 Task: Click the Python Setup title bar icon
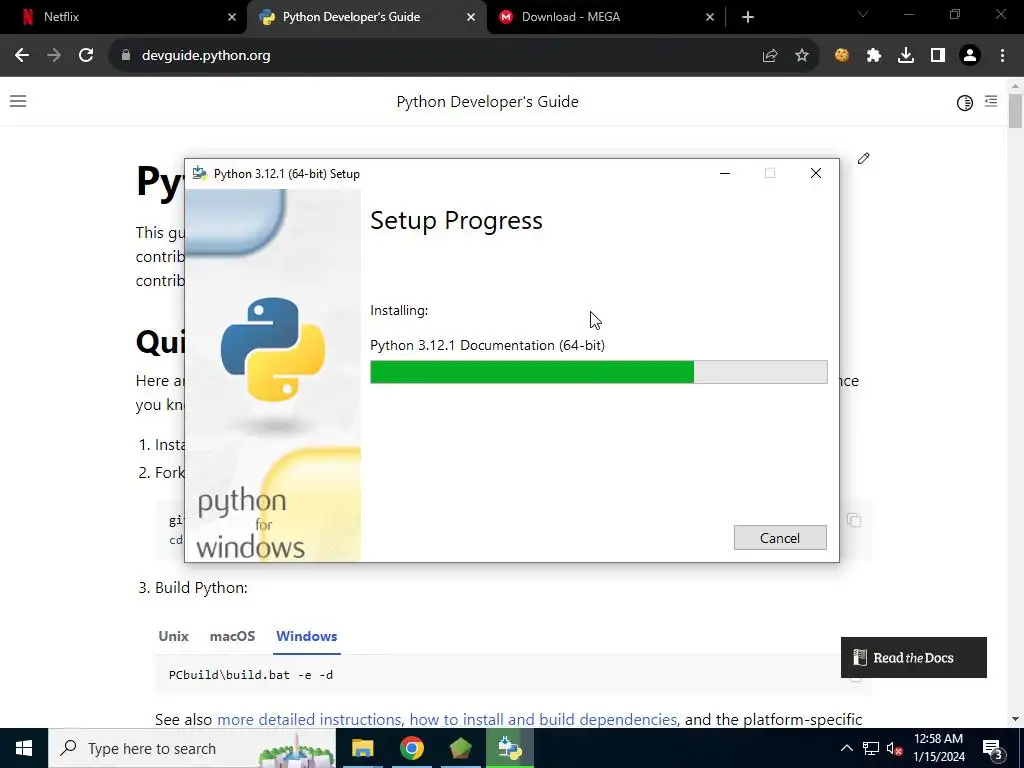coord(200,173)
